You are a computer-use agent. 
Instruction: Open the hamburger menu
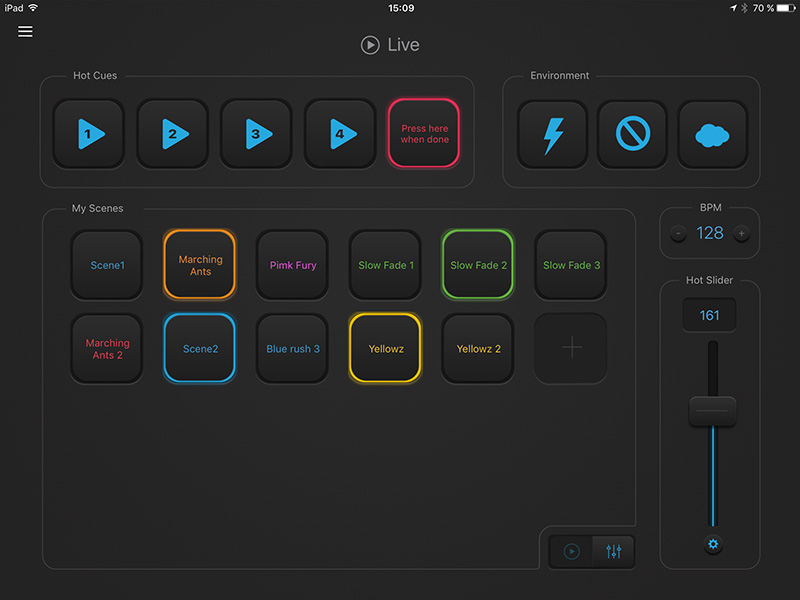[x=25, y=31]
